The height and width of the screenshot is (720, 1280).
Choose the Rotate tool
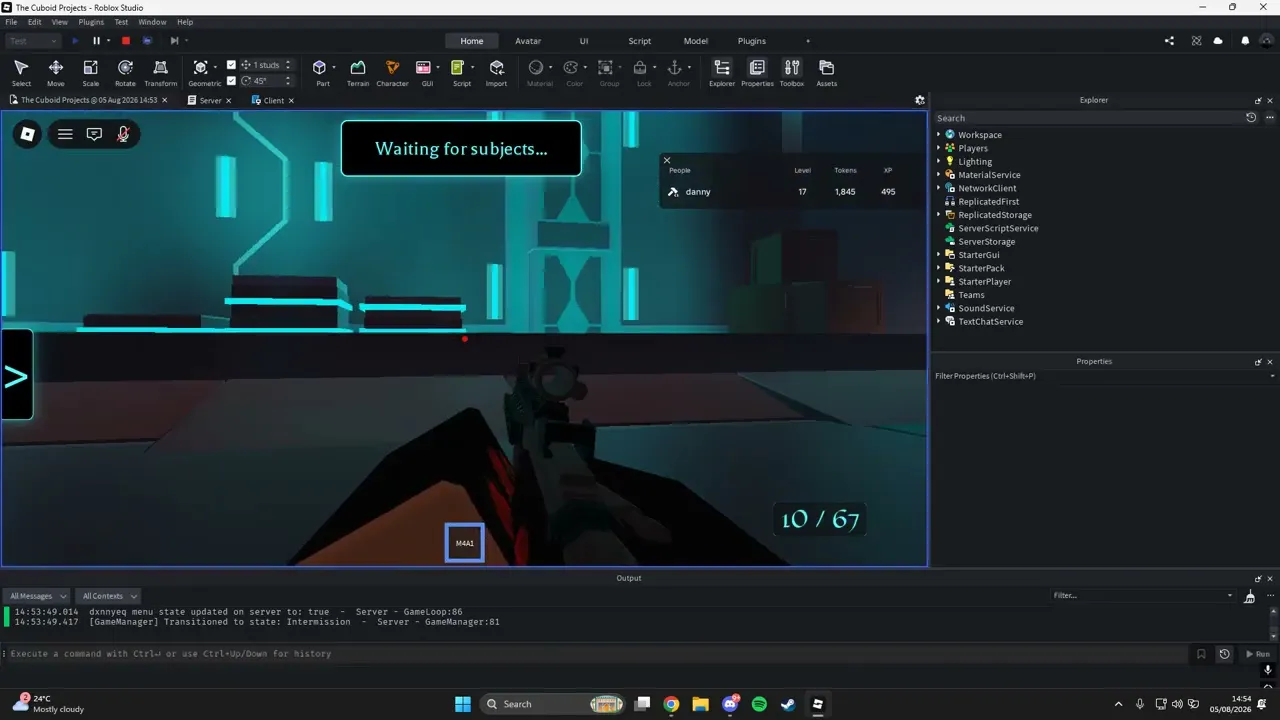[x=125, y=72]
